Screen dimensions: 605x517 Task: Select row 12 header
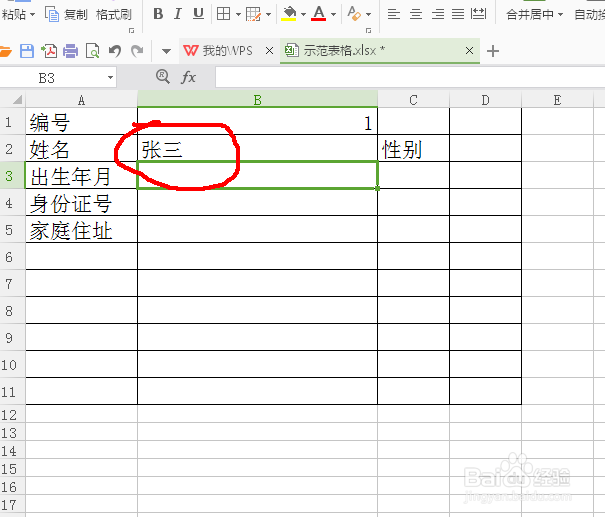click(x=13, y=414)
